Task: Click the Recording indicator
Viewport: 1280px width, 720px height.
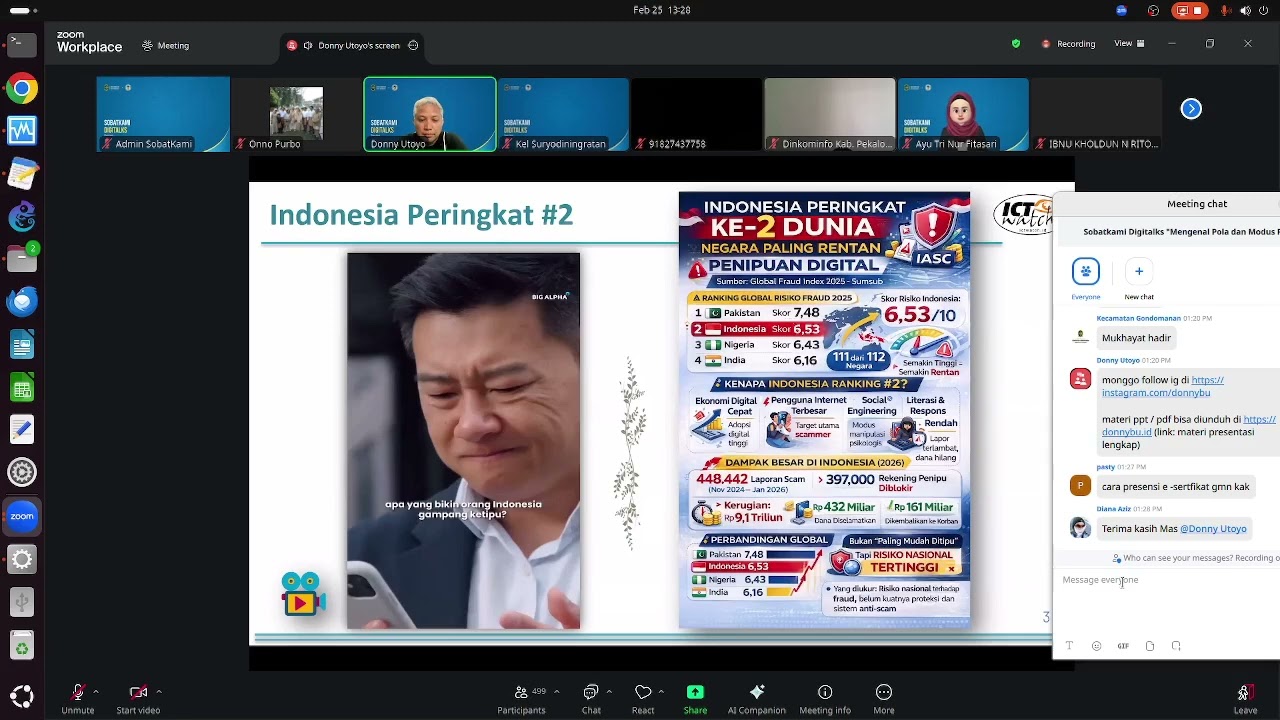Action: [x=1068, y=44]
